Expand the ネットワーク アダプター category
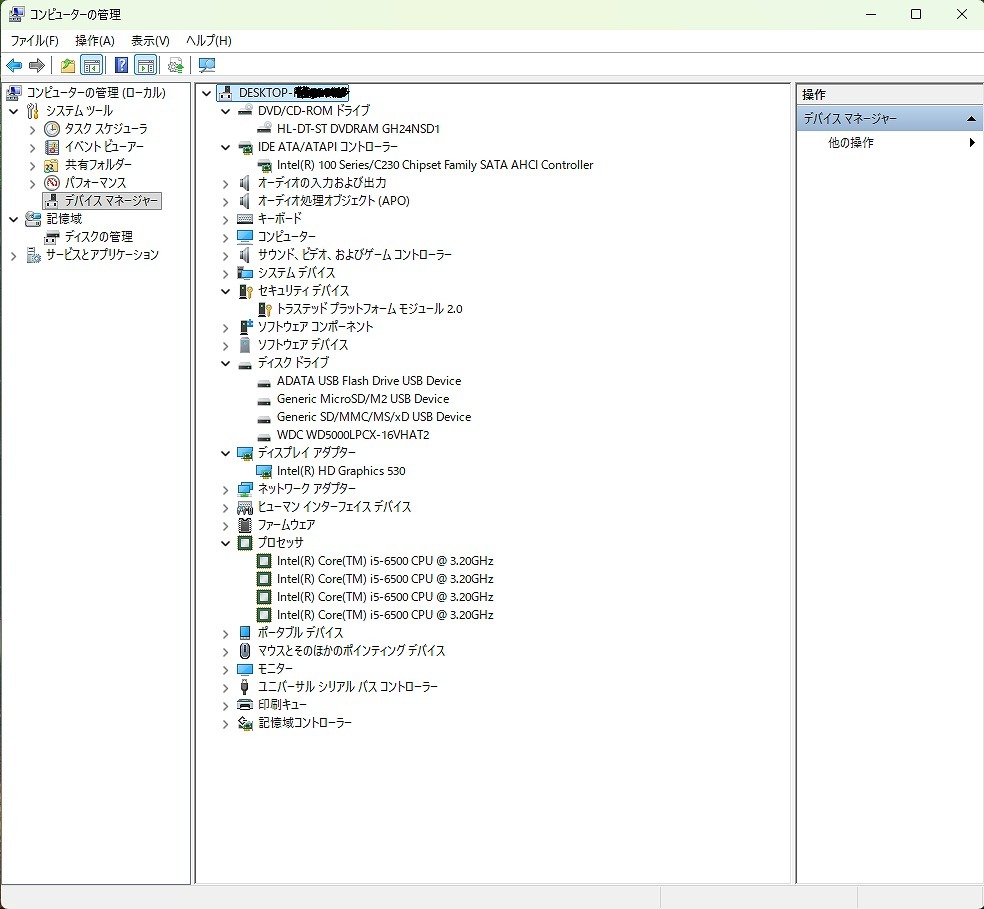This screenshot has width=984, height=909. pos(226,489)
